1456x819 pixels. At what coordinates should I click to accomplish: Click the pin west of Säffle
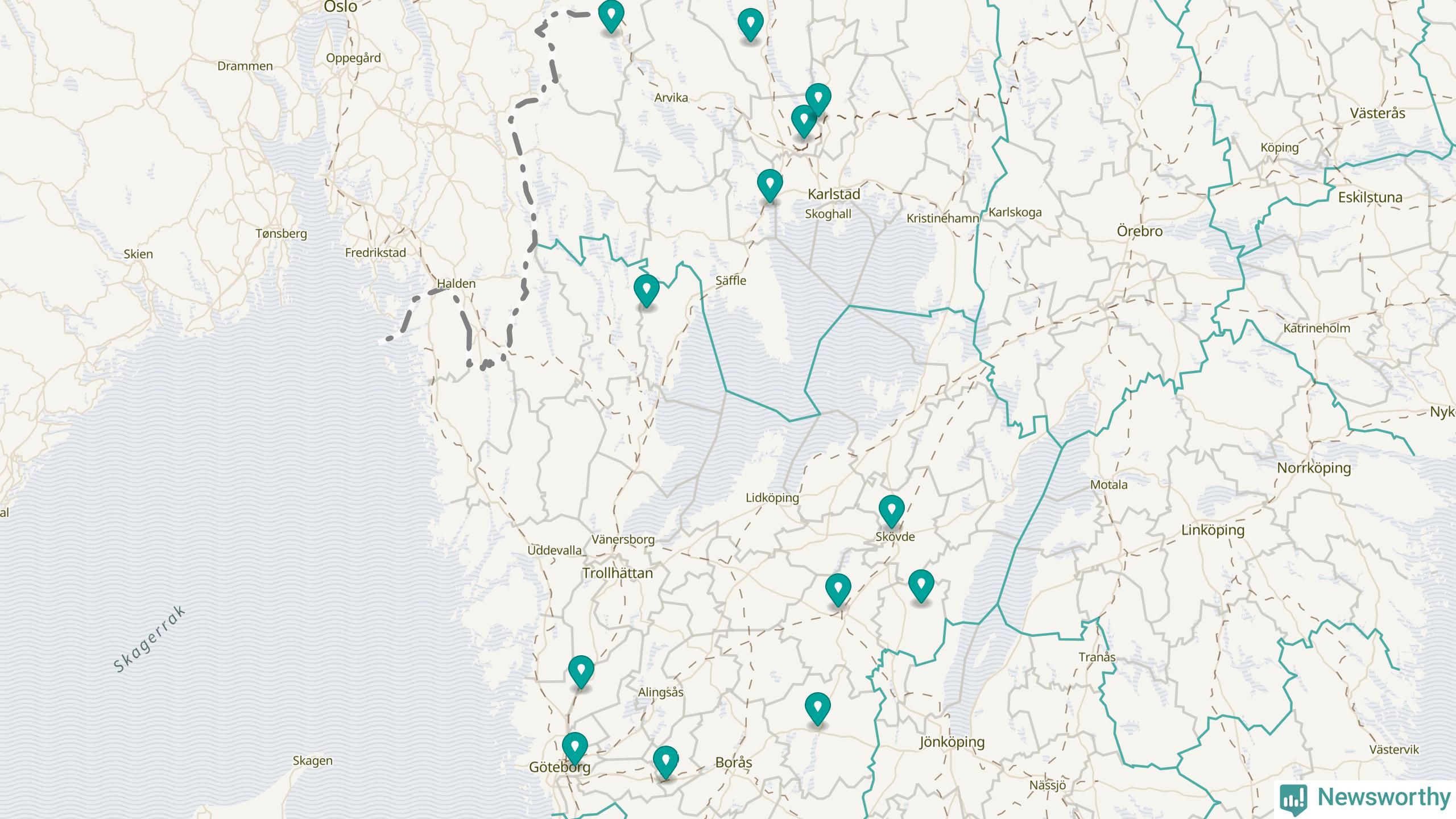tap(646, 289)
